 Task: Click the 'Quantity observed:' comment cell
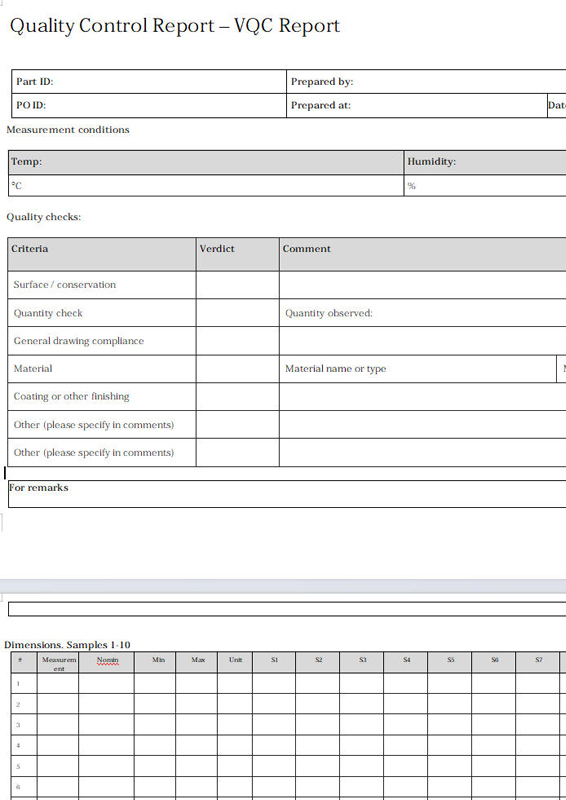click(423, 313)
